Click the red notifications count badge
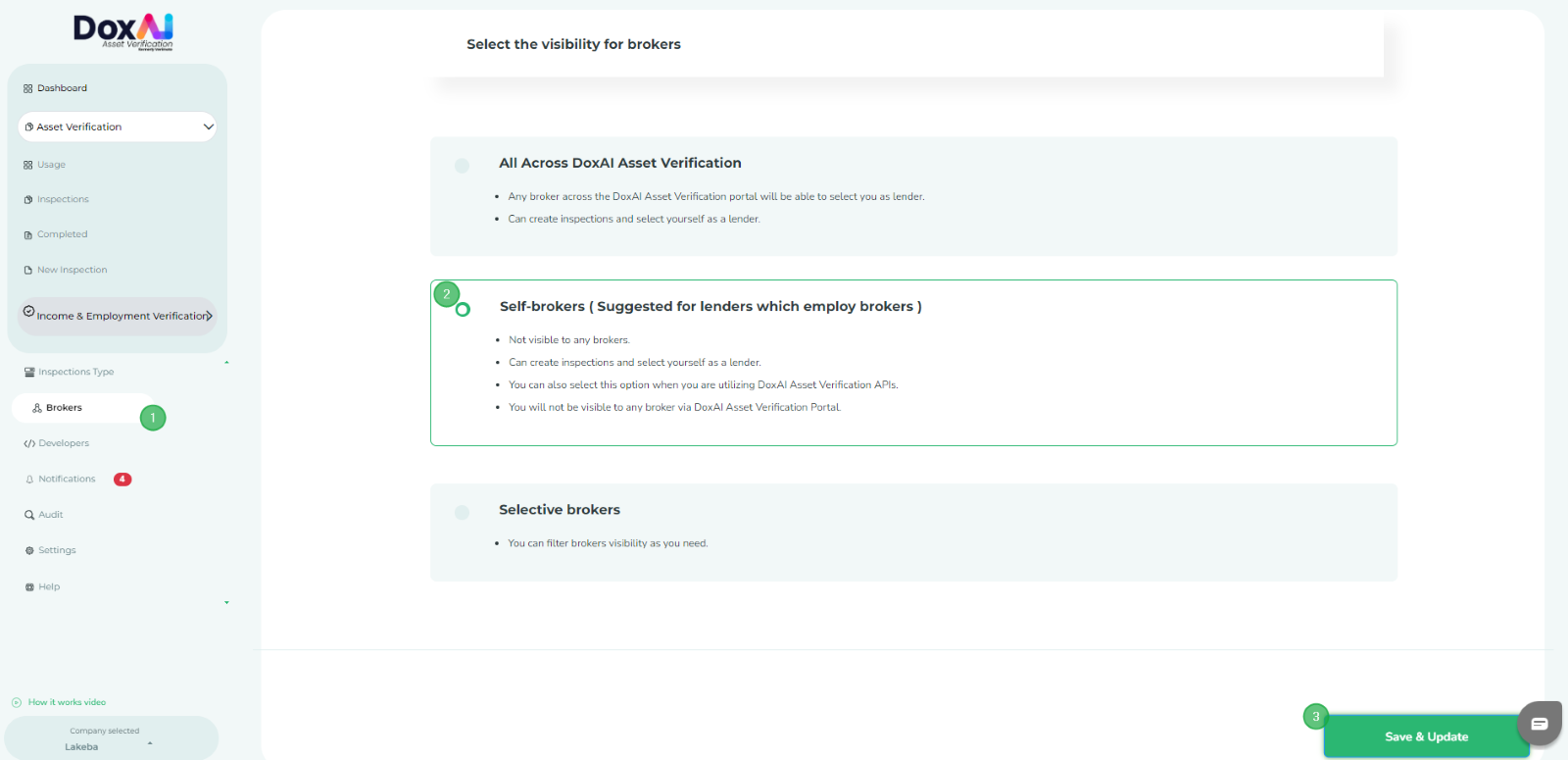The image size is (1568, 760). pos(122,480)
